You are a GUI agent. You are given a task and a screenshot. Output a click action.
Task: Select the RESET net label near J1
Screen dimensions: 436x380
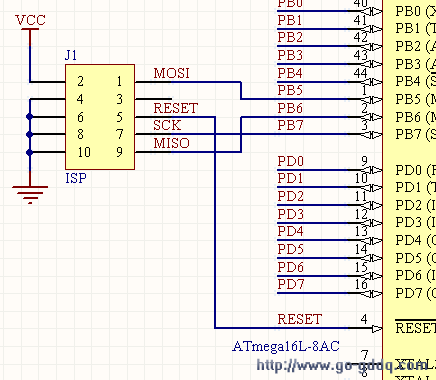point(176,108)
